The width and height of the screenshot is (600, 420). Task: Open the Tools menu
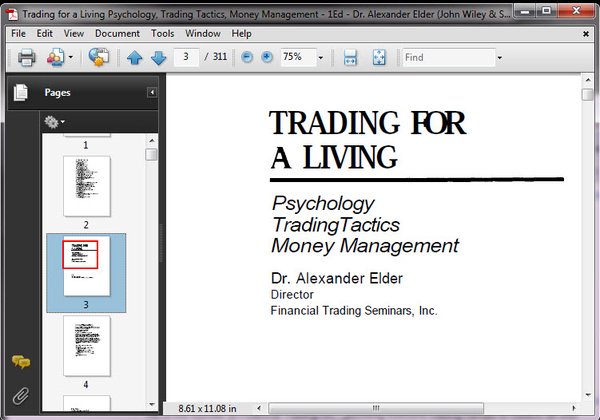point(162,34)
